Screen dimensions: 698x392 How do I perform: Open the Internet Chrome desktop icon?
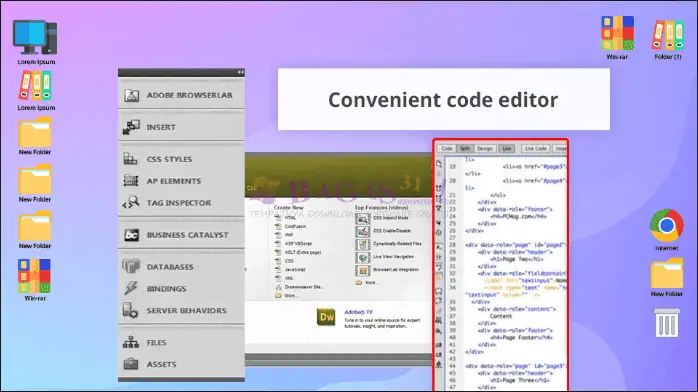[x=666, y=230]
